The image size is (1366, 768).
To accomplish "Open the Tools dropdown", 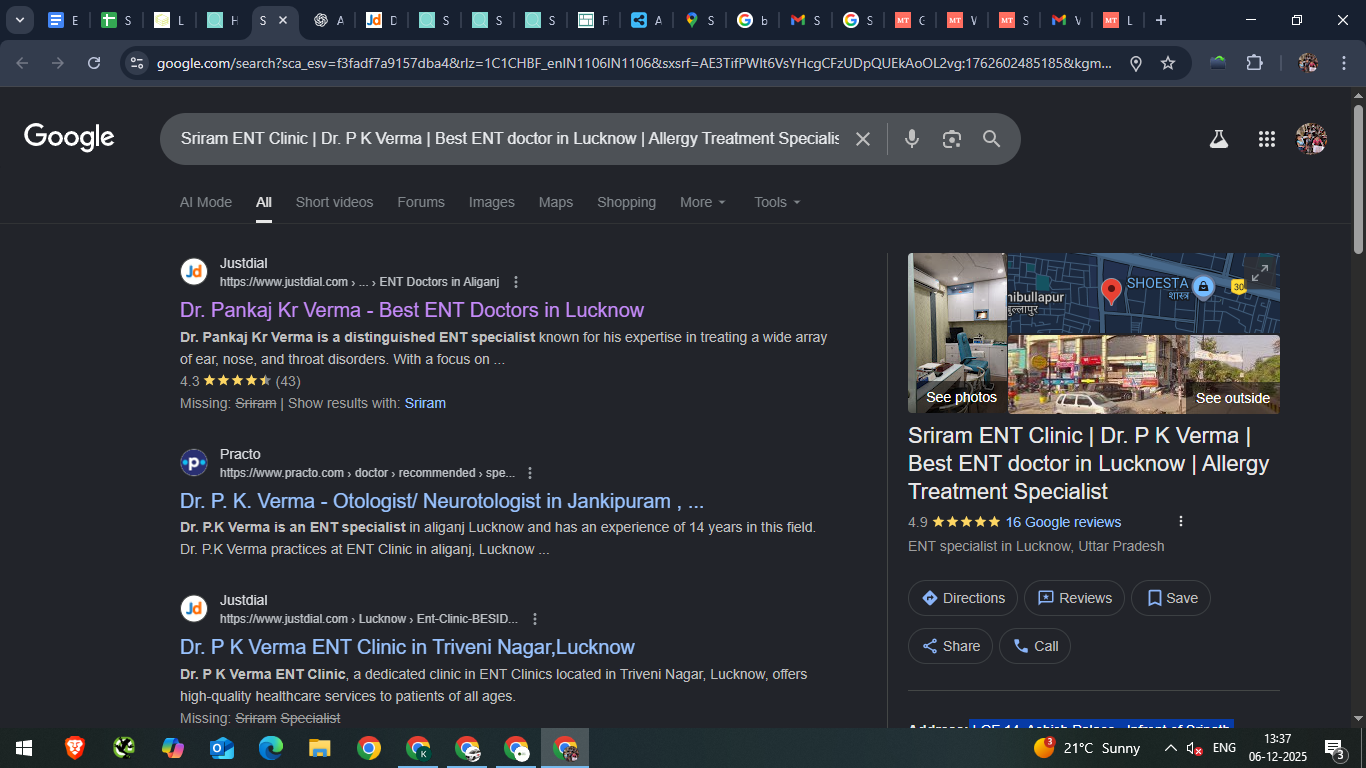I will 777,202.
